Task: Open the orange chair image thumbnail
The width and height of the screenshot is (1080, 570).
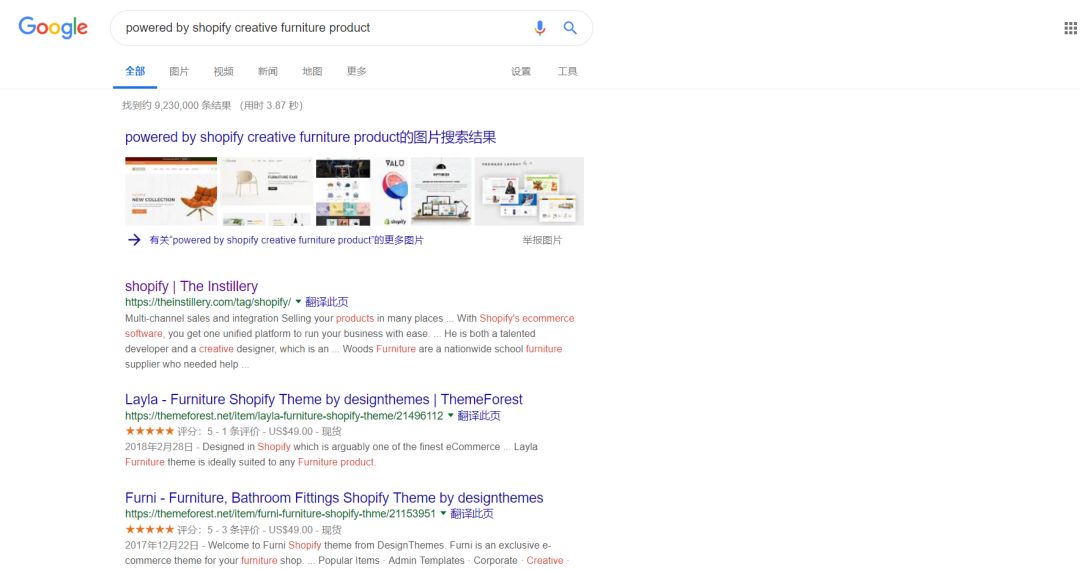Action: coord(171,191)
